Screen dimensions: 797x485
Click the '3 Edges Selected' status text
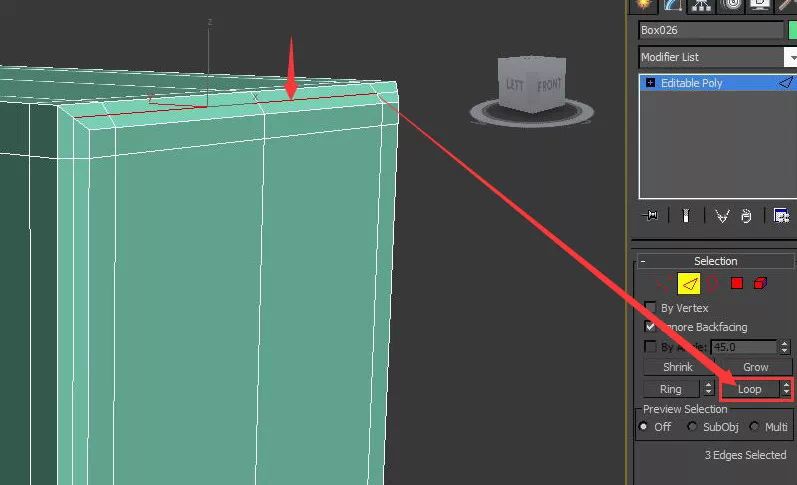click(745, 455)
